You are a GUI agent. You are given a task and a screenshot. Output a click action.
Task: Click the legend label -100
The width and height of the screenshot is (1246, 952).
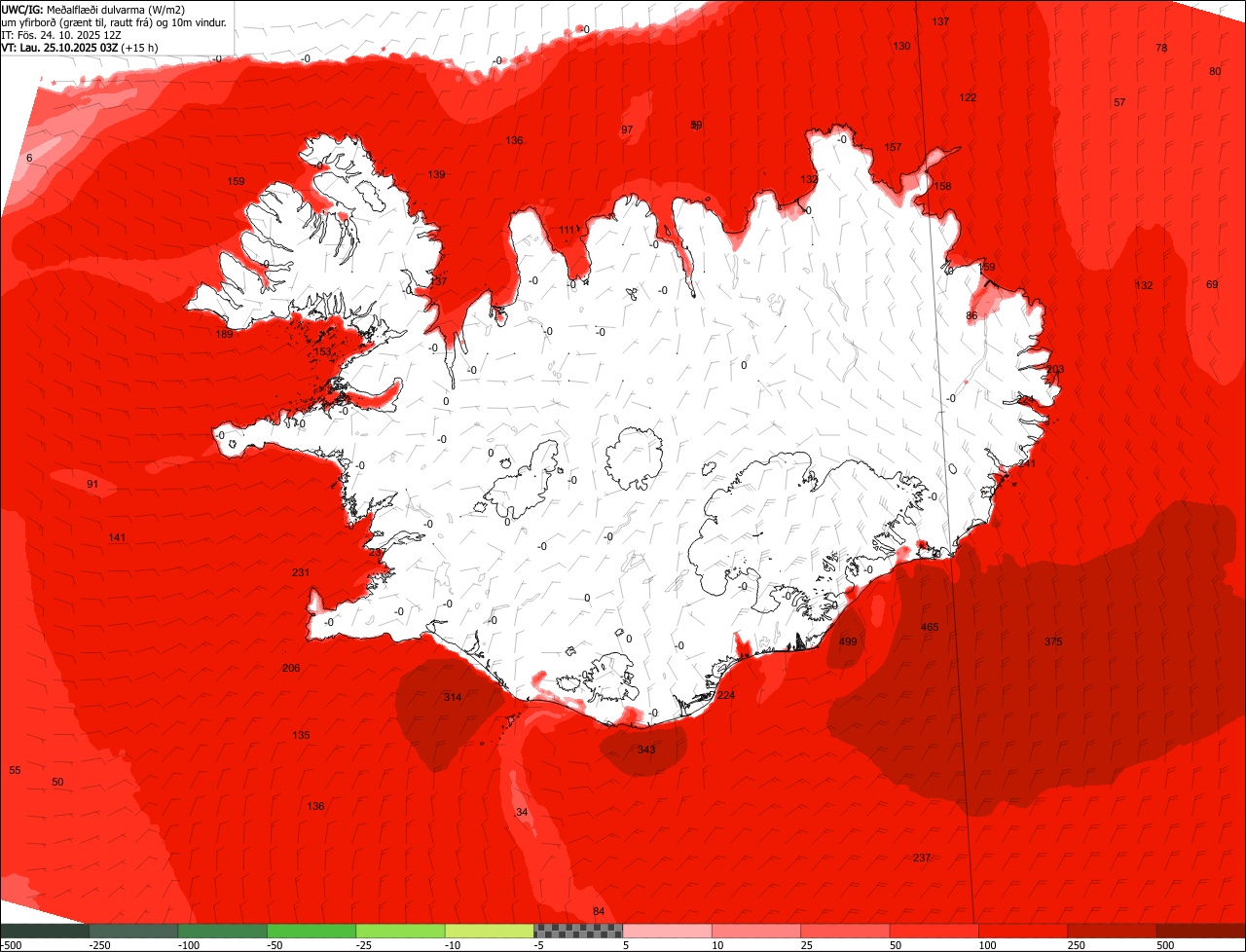tap(187, 945)
